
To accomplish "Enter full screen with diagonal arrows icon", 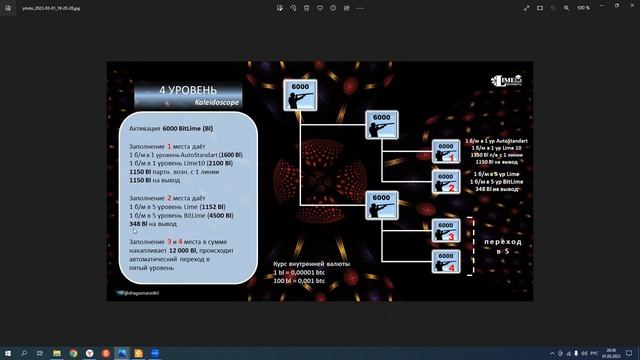I will [527, 8].
